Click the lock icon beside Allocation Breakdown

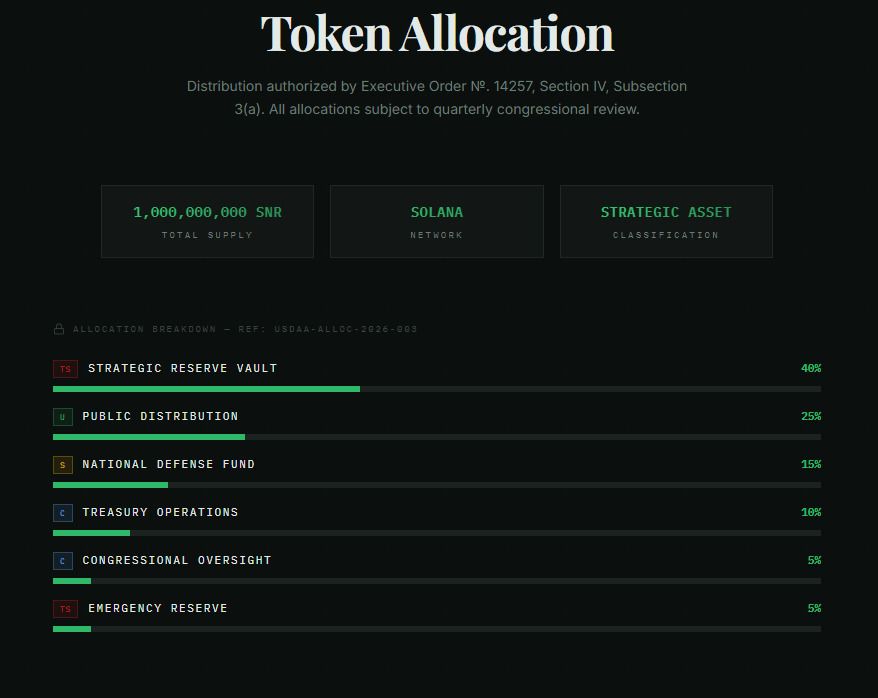(x=59, y=329)
